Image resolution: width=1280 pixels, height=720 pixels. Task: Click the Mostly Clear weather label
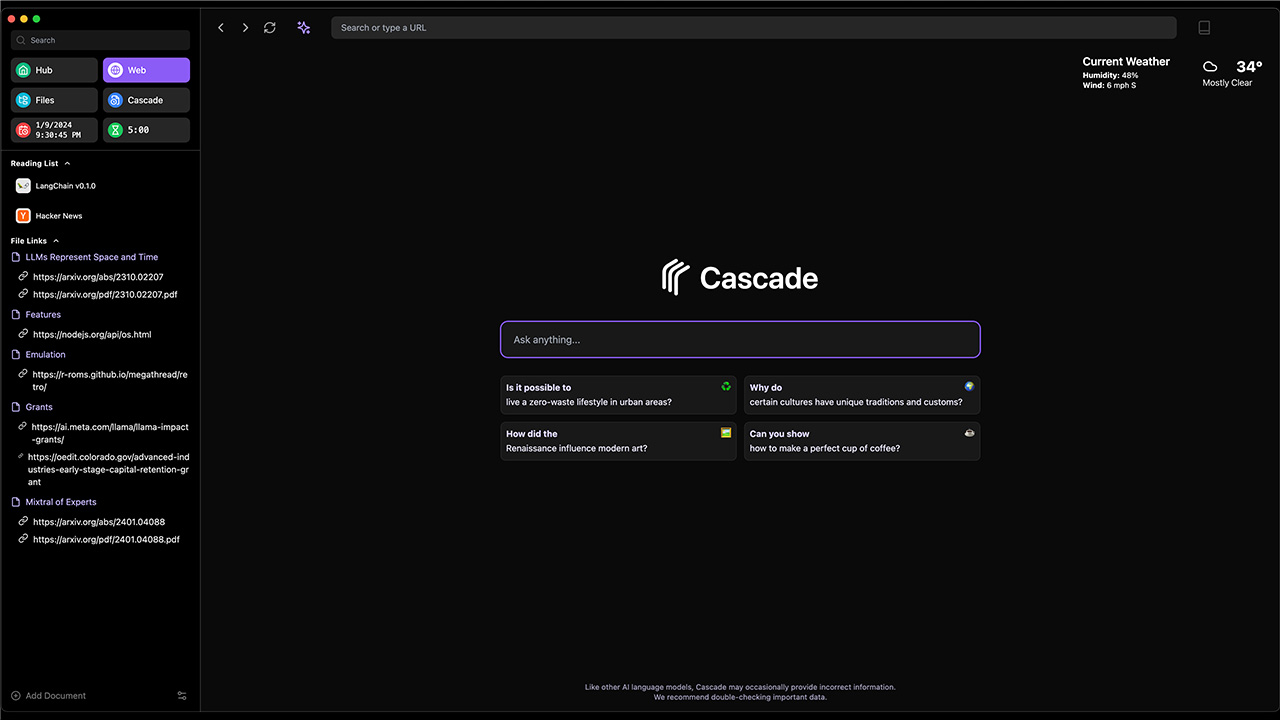click(x=1227, y=83)
